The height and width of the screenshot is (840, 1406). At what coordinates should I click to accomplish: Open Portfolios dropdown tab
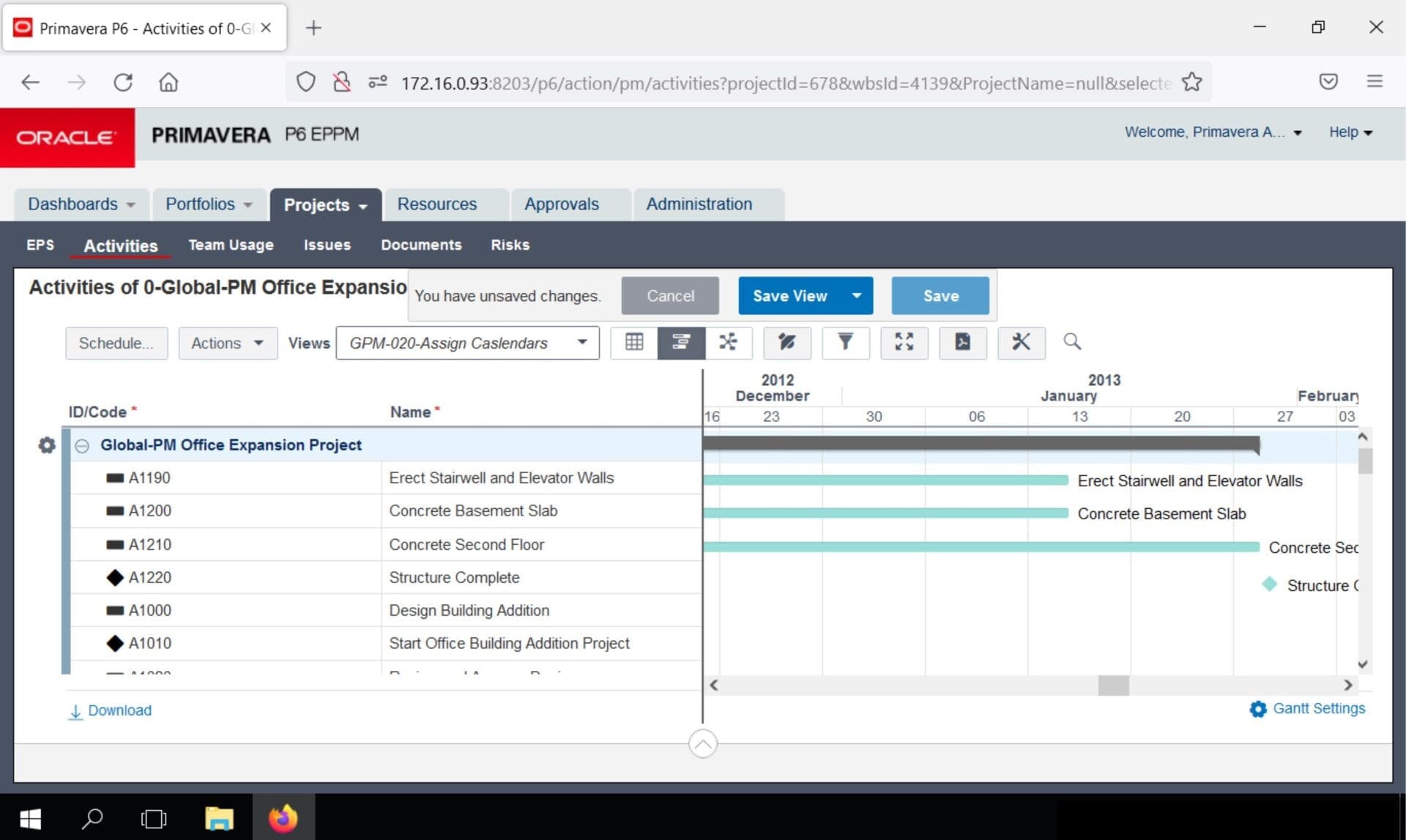pyautogui.click(x=209, y=204)
